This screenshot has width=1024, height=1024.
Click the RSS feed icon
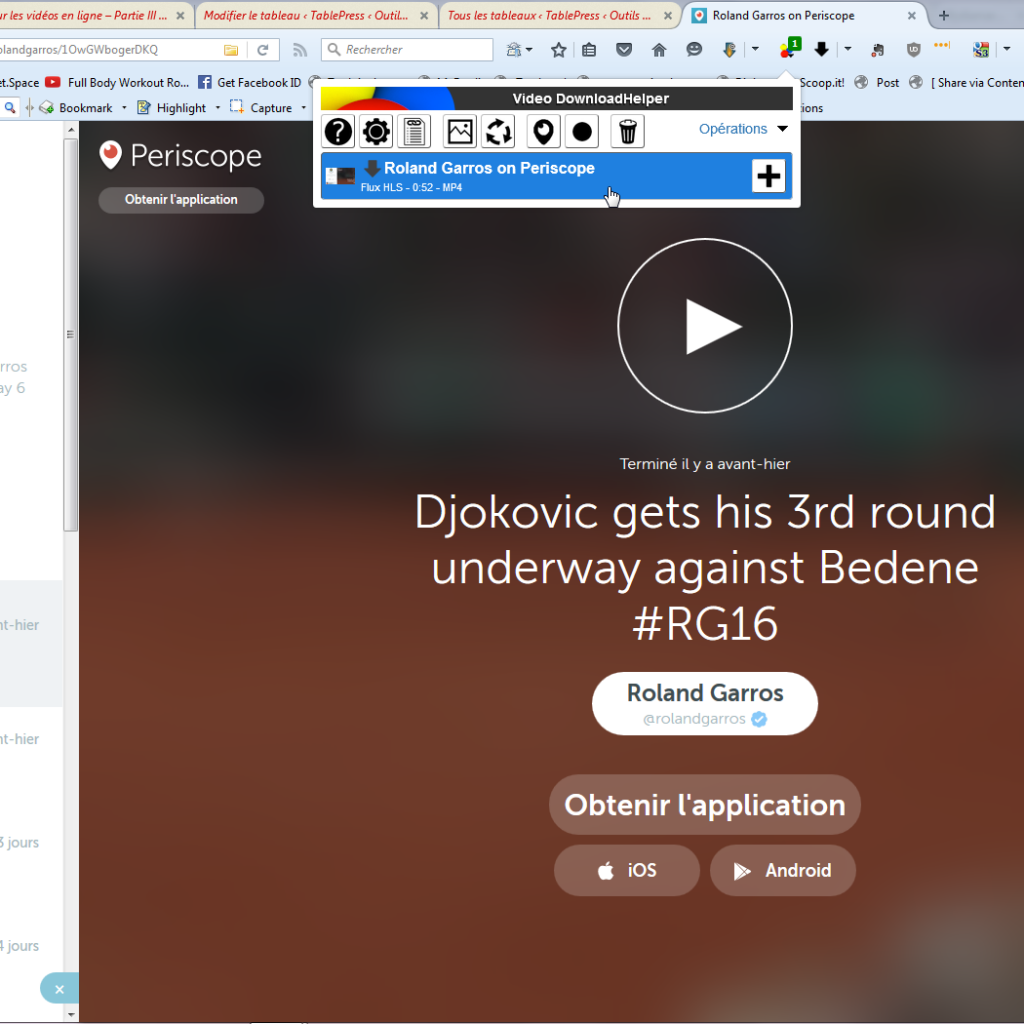tap(300, 50)
